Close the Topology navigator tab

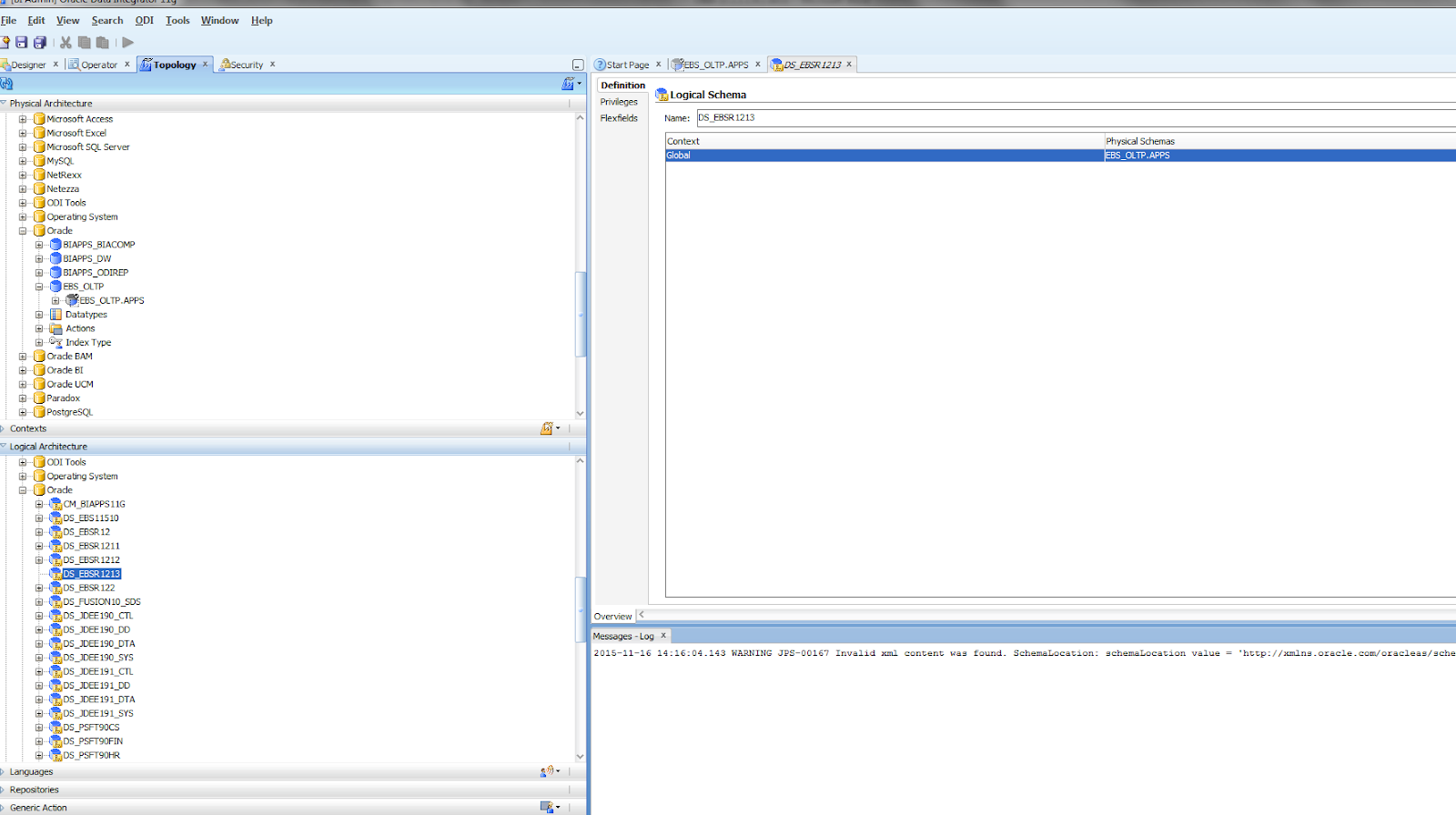[205, 64]
